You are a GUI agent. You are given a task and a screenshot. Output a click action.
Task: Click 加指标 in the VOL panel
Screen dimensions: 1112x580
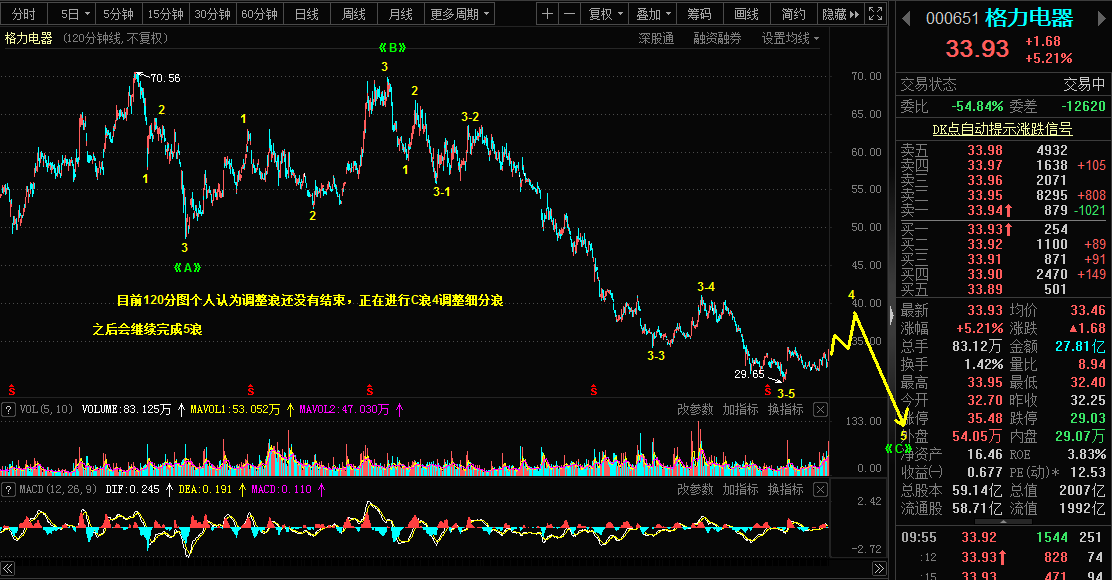click(740, 409)
